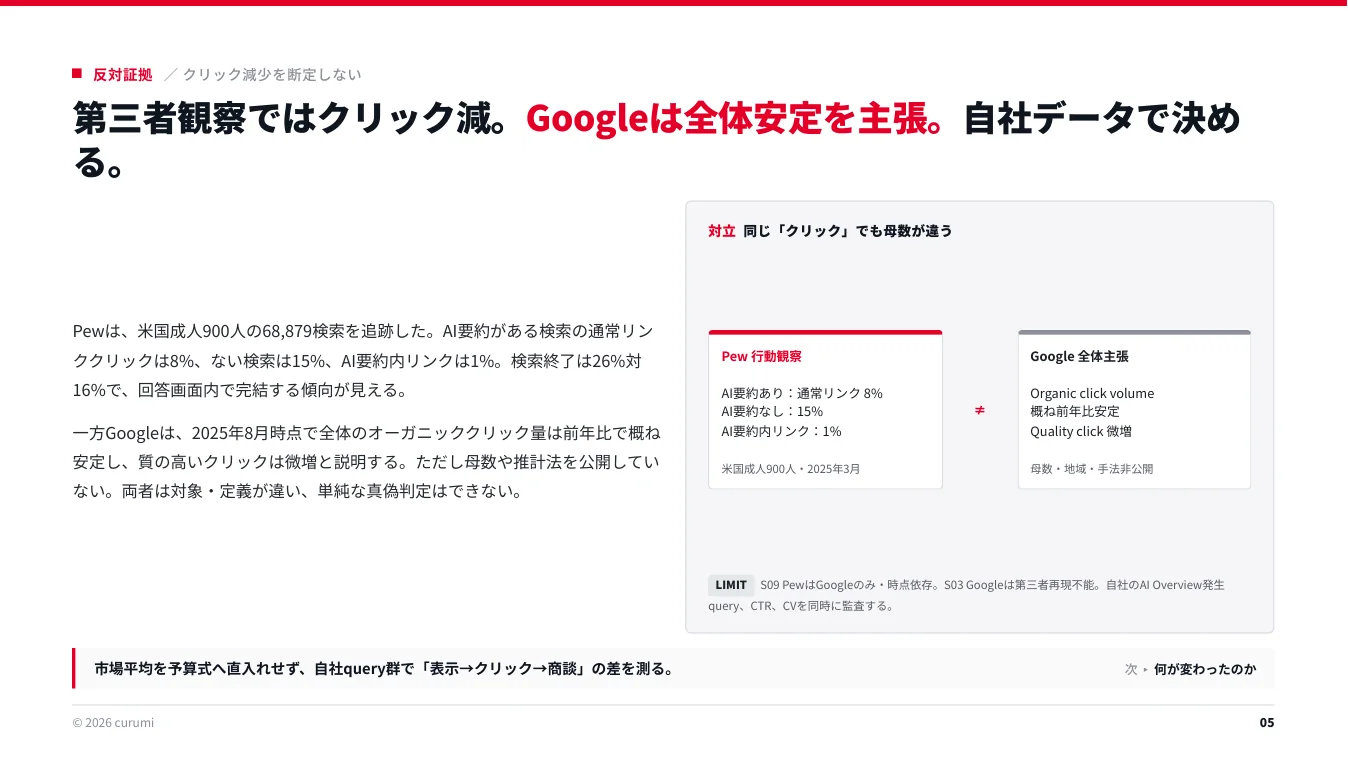Click the page number 05
1348x757 pixels.
coord(1267,722)
